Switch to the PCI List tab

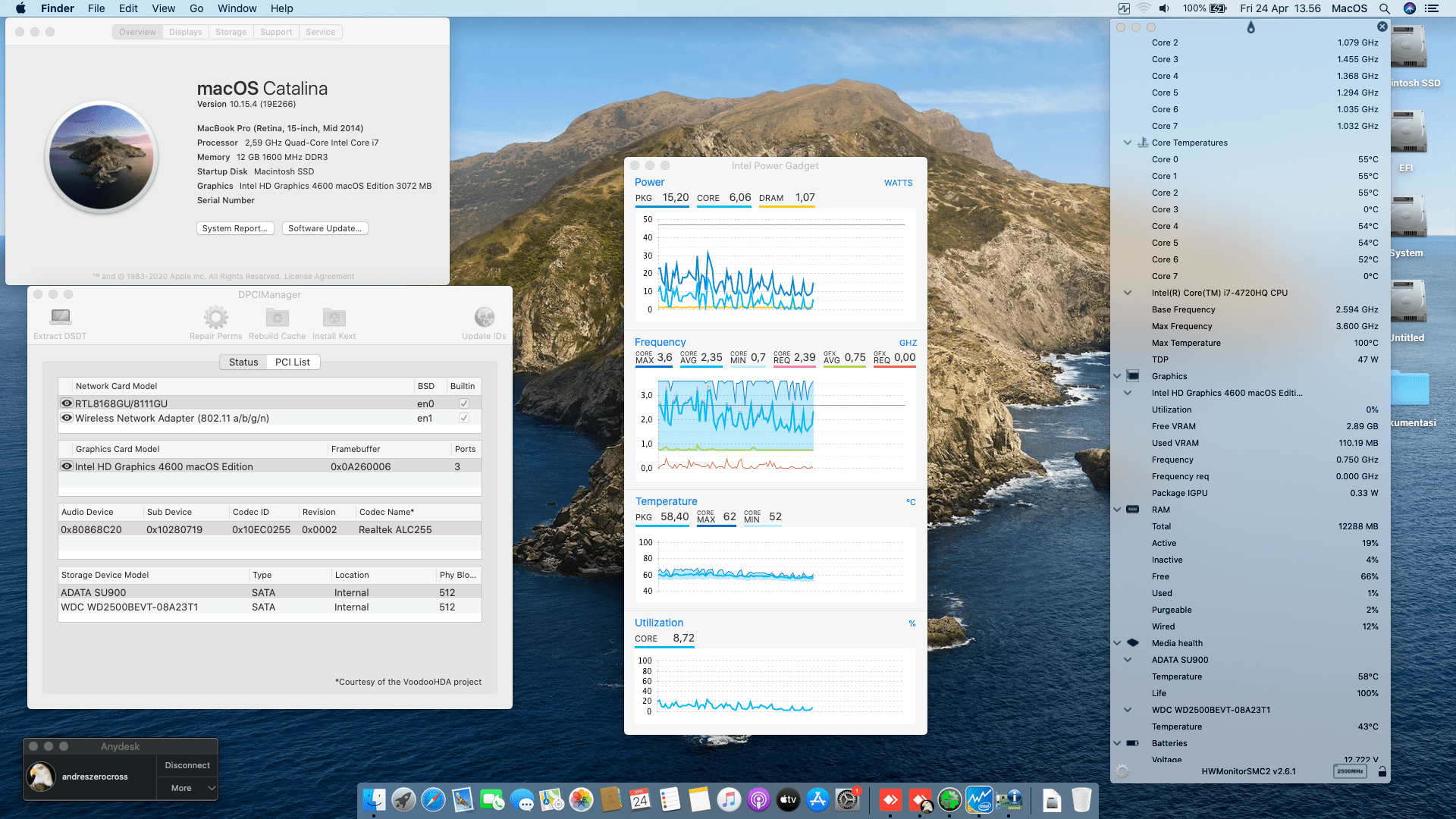292,362
